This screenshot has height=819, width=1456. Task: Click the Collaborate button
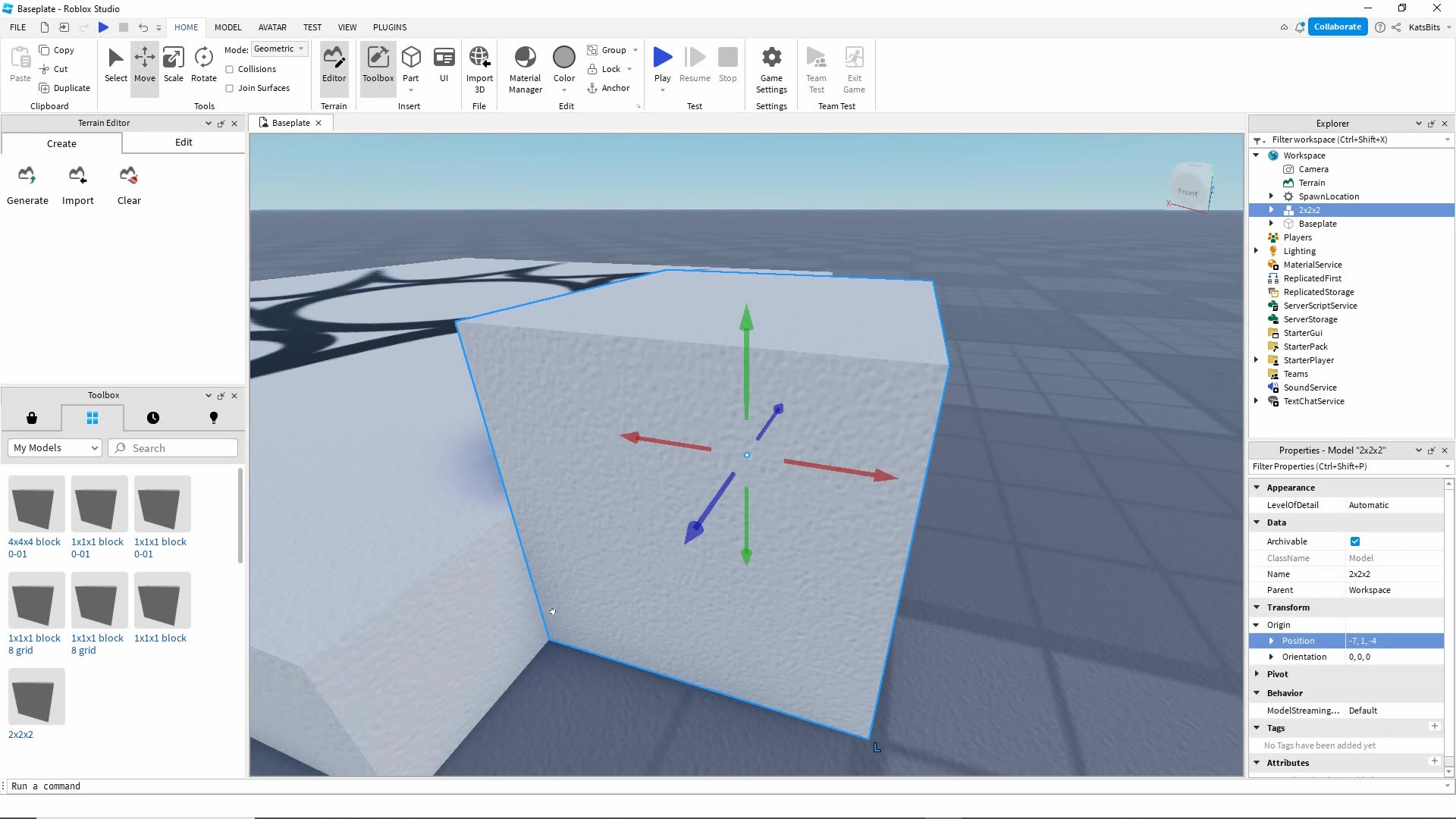1338,26
